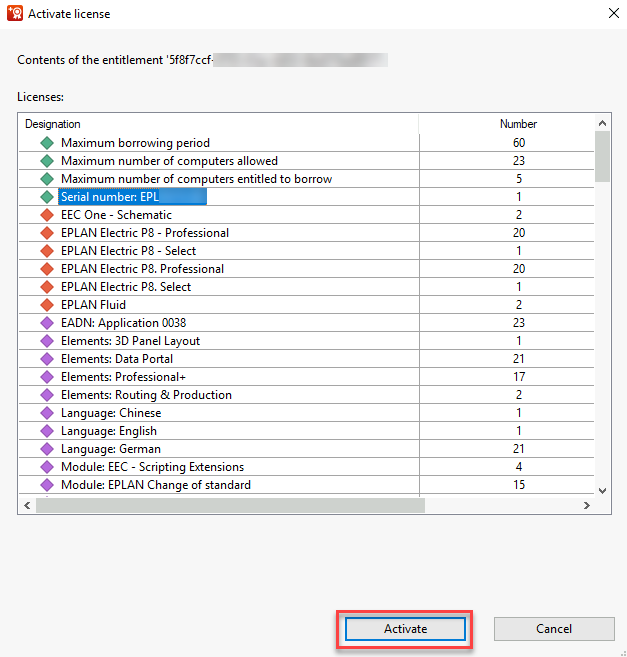The image size is (627, 657).
Task: Click the orange diamond icon beside EEC One - Schematic
Action: (46, 215)
